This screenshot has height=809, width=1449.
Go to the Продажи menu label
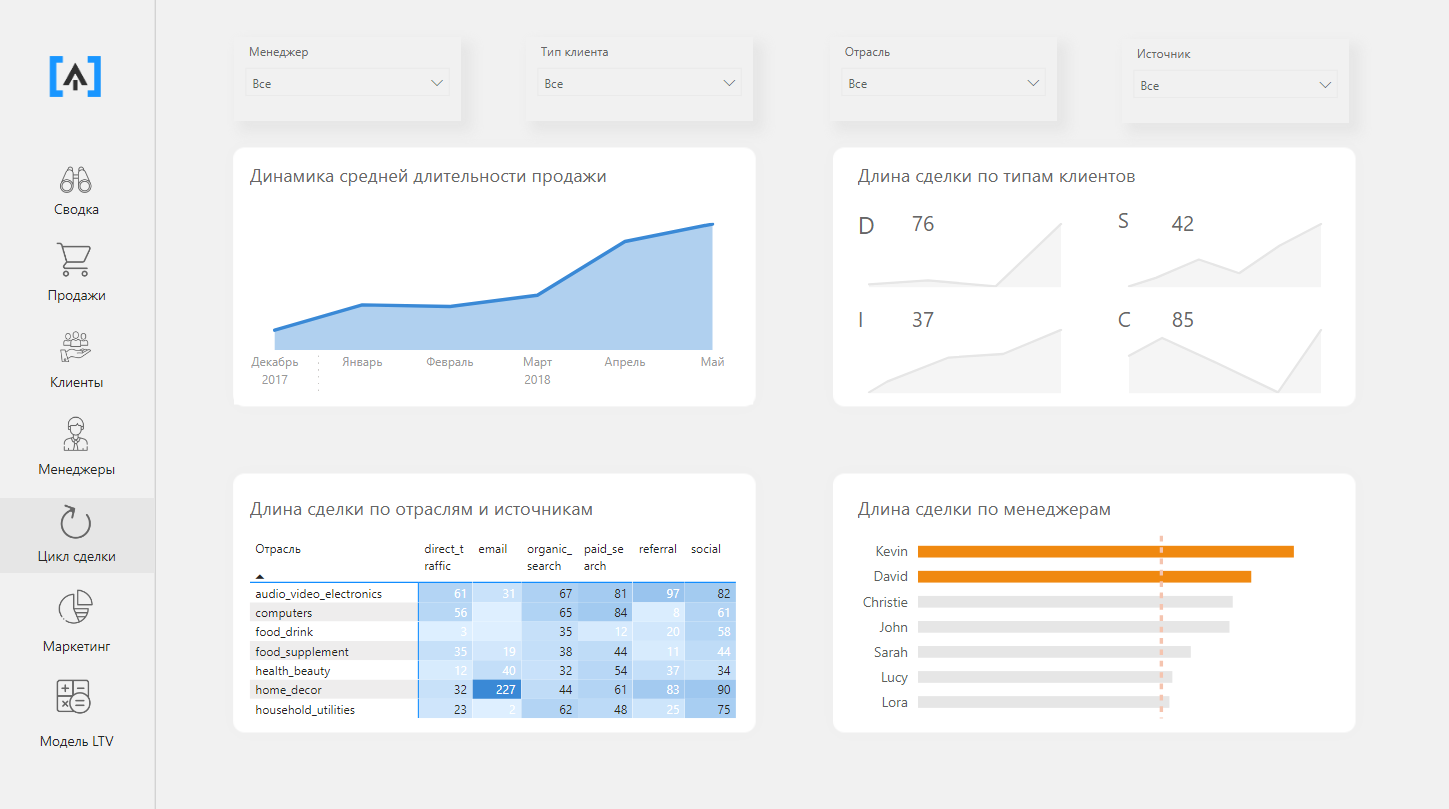(76, 296)
